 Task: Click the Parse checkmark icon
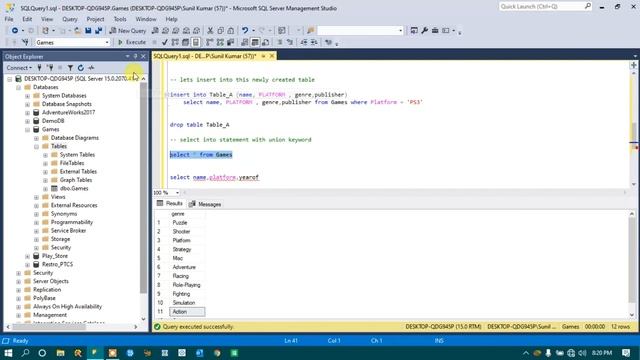click(164, 42)
